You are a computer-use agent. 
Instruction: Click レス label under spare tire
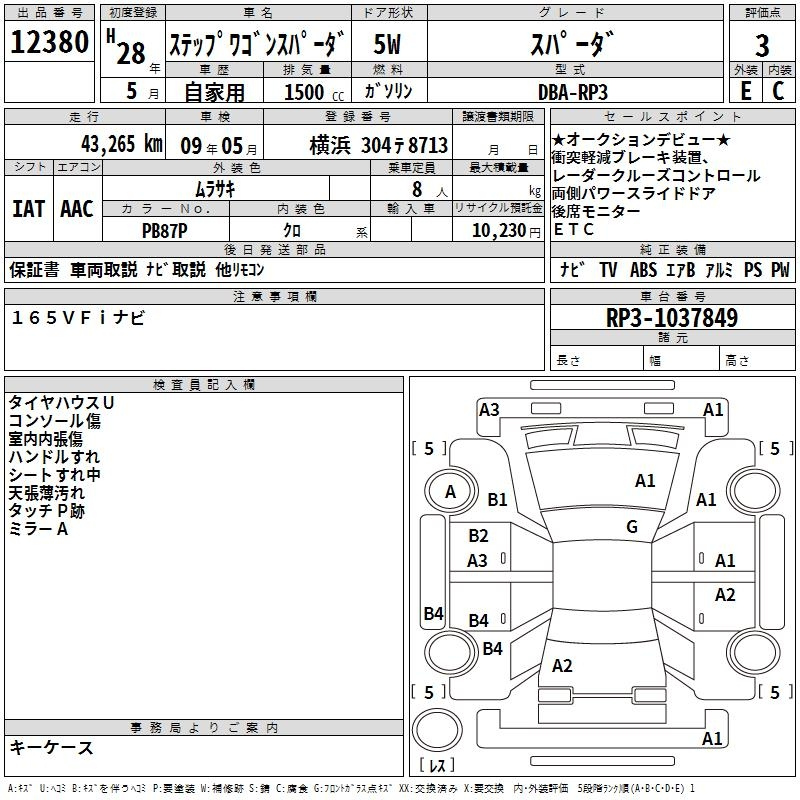(437, 765)
